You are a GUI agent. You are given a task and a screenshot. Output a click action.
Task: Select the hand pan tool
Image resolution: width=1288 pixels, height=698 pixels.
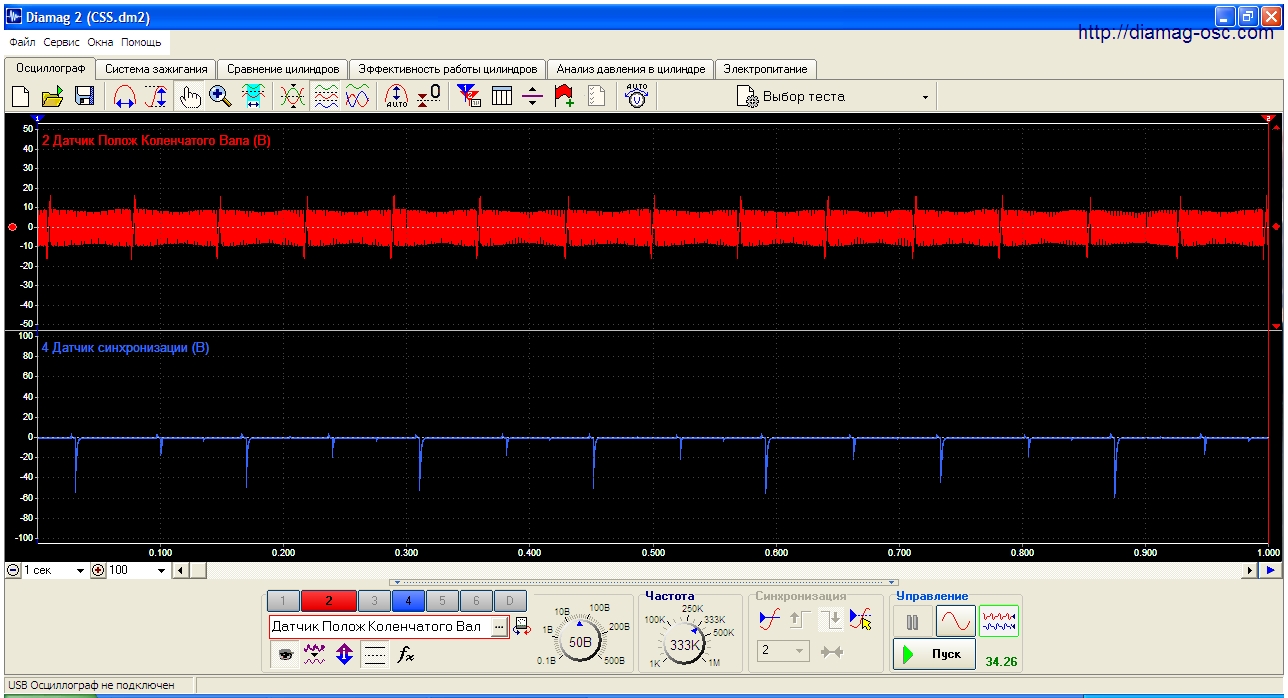[190, 97]
